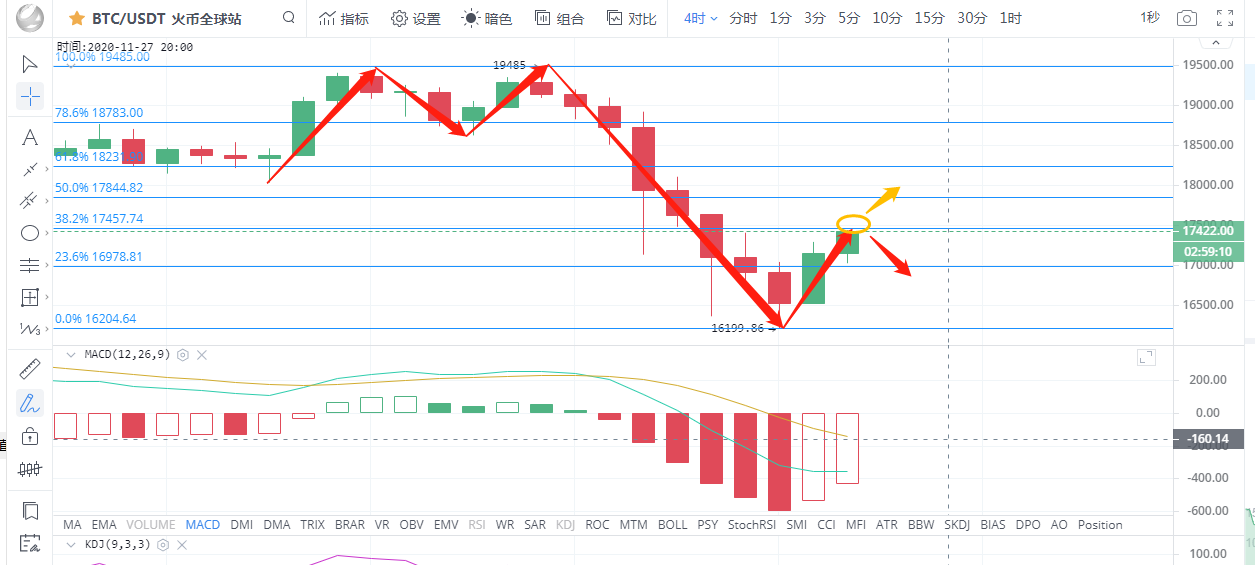Toggle BTC/USDT favorite star
Screen dimensions: 1255x565
[x=76, y=18]
